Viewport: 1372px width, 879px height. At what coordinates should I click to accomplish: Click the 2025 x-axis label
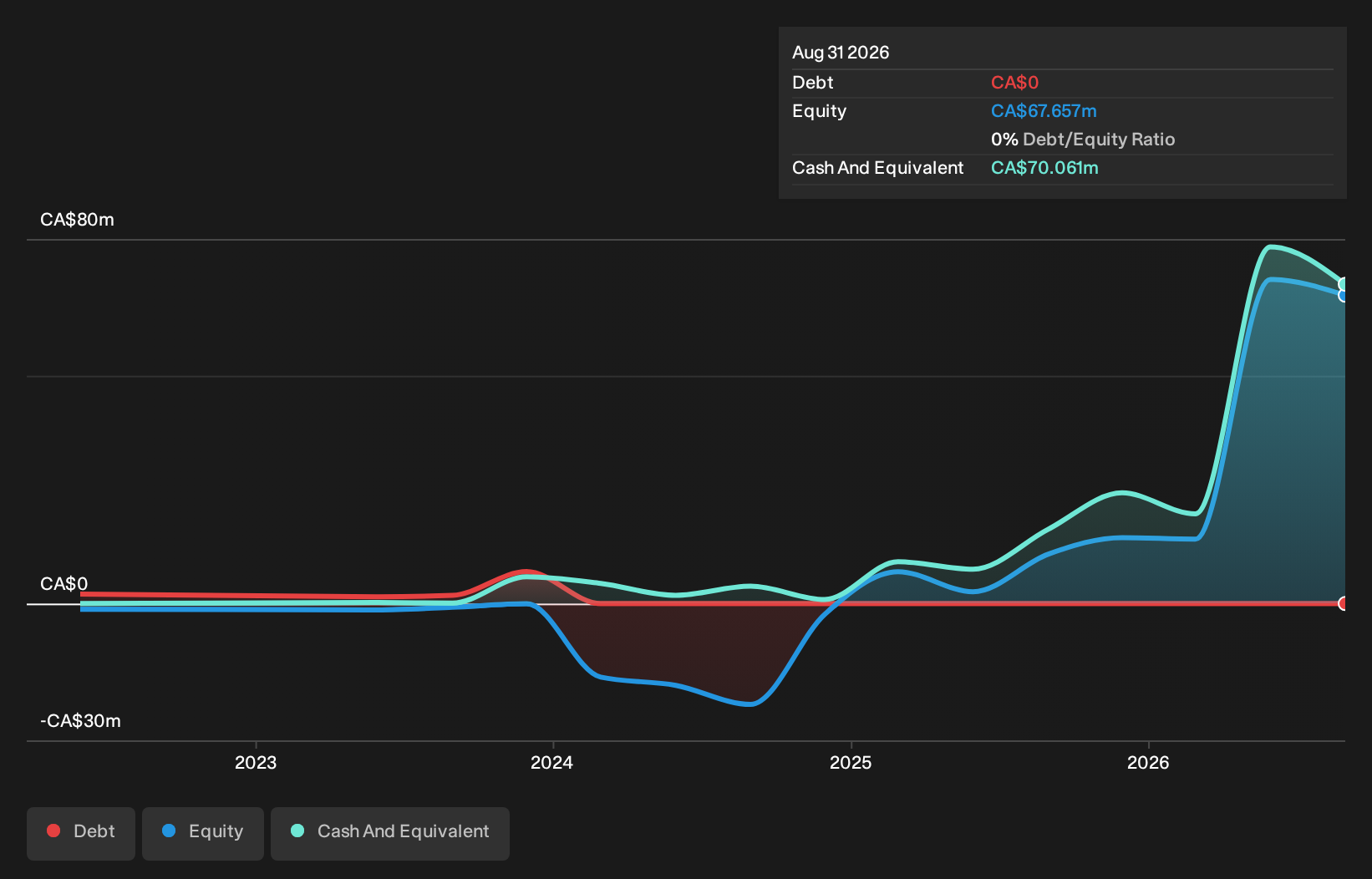(851, 762)
